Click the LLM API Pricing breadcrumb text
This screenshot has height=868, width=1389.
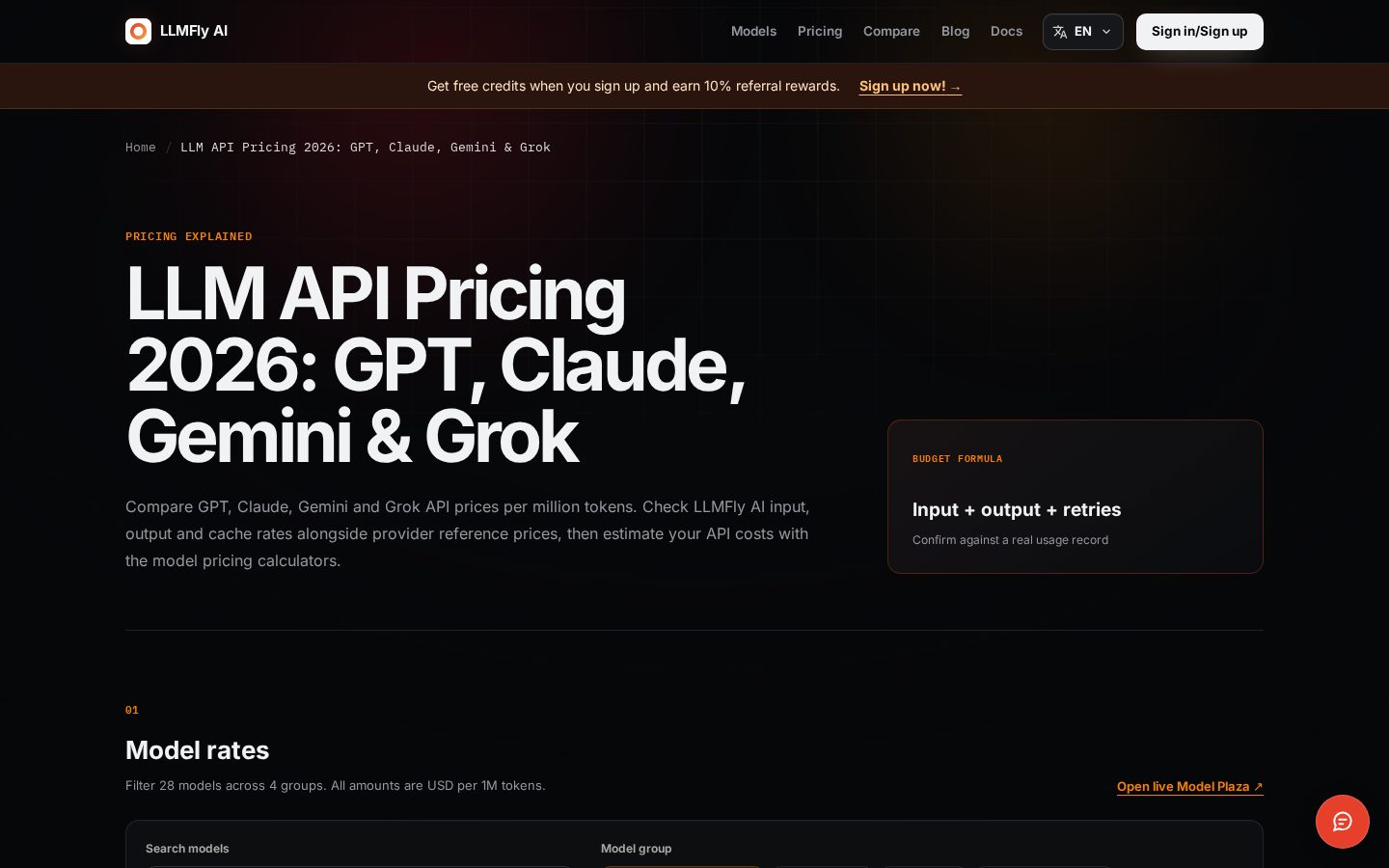tap(366, 148)
